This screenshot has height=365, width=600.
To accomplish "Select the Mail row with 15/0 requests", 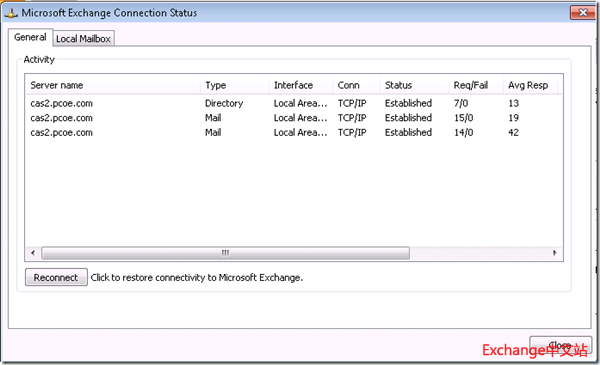I will click(293, 118).
